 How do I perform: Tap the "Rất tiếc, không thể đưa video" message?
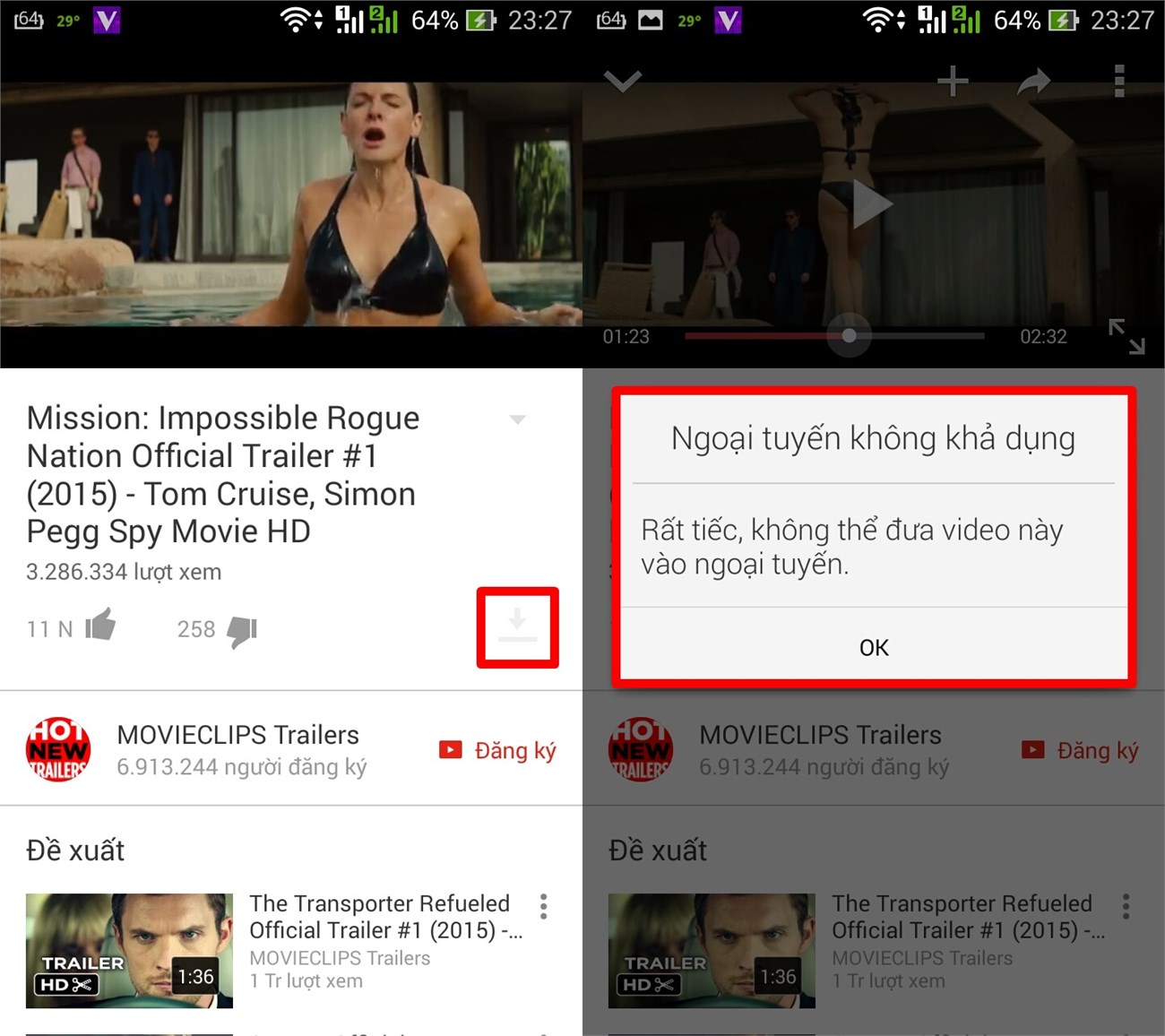pos(852,547)
